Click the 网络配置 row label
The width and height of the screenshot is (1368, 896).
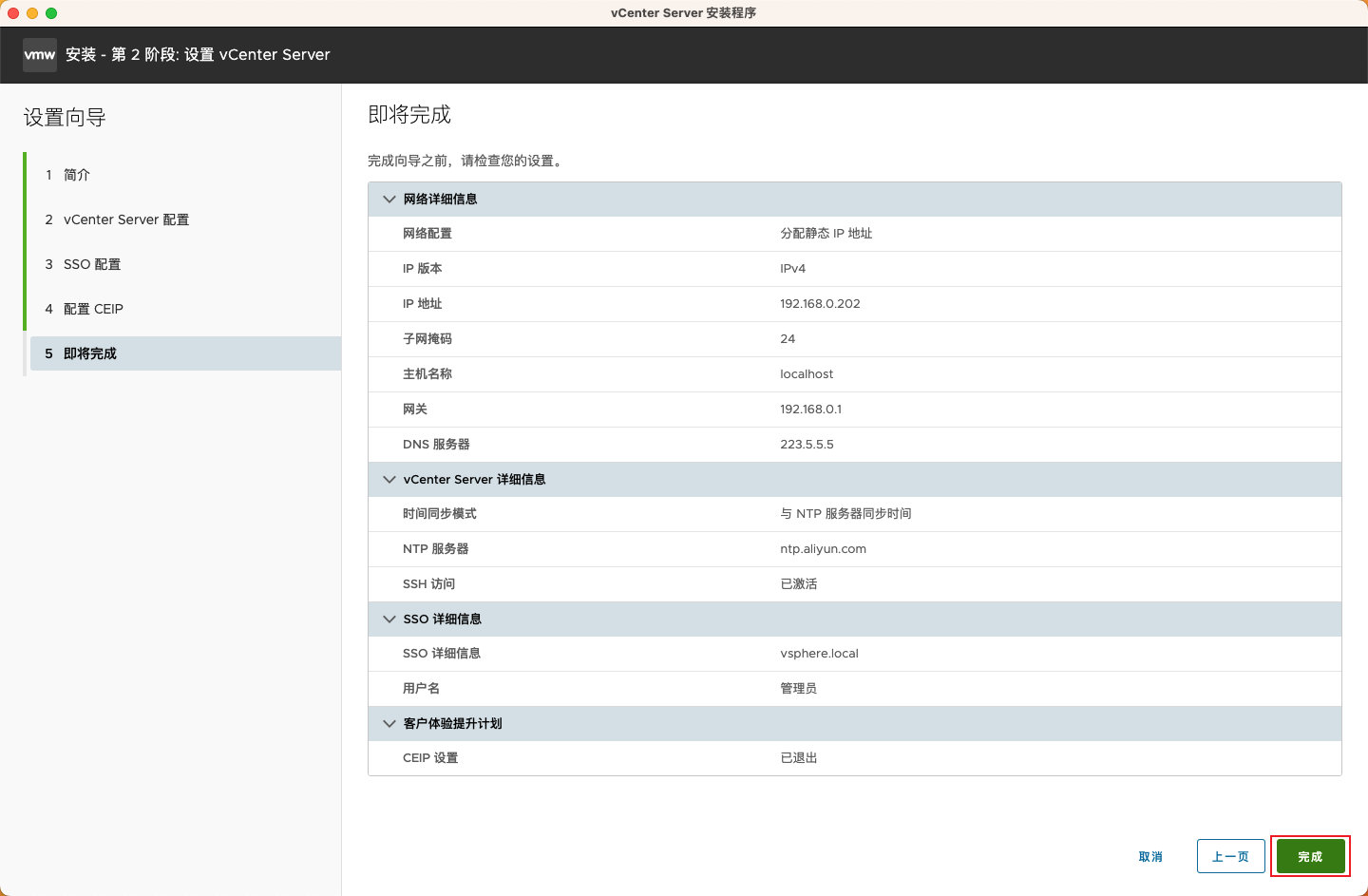click(427, 234)
